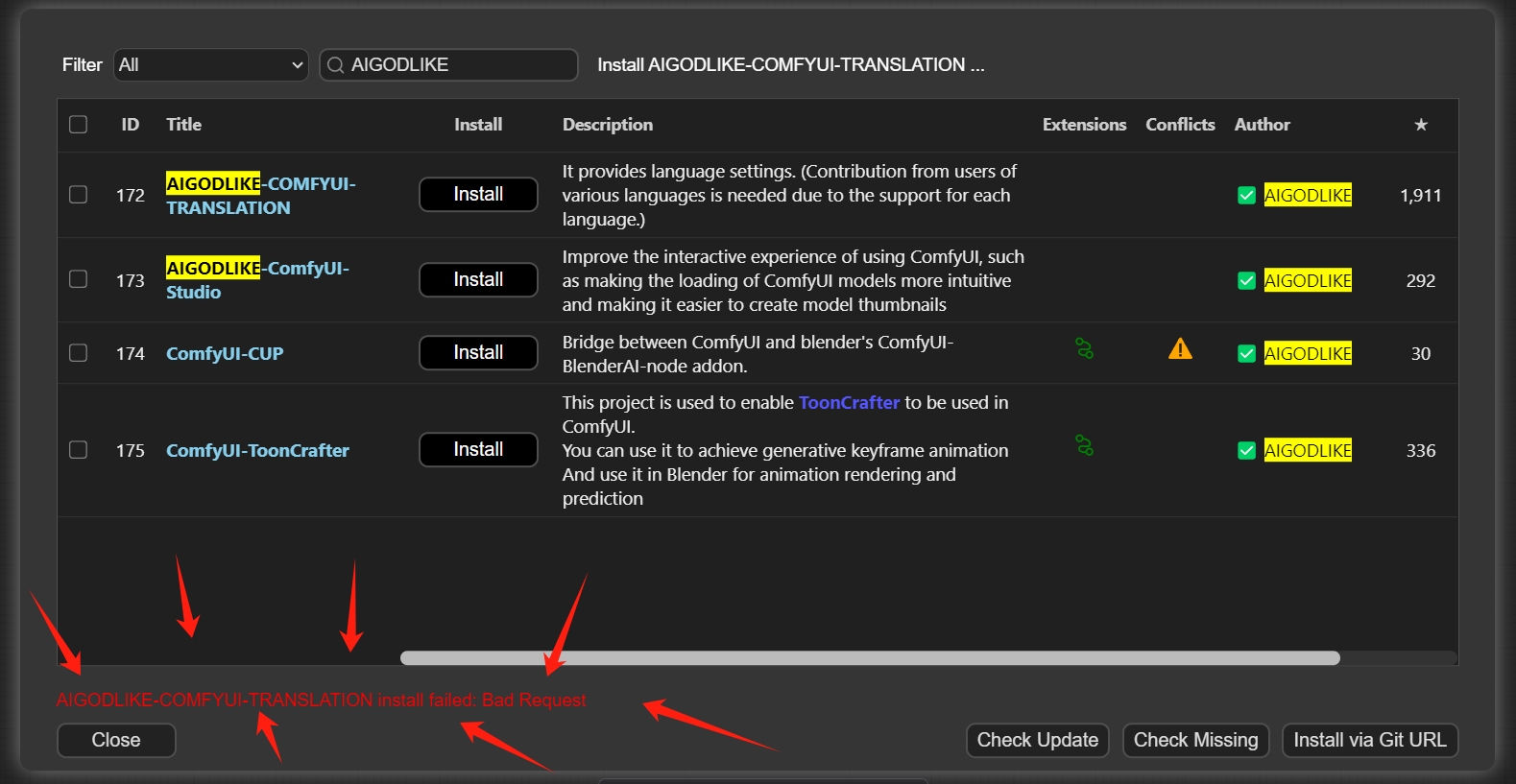1516x784 pixels.
Task: Click the ComfyUI-CUP conflict warning icon
Action: [1180, 348]
